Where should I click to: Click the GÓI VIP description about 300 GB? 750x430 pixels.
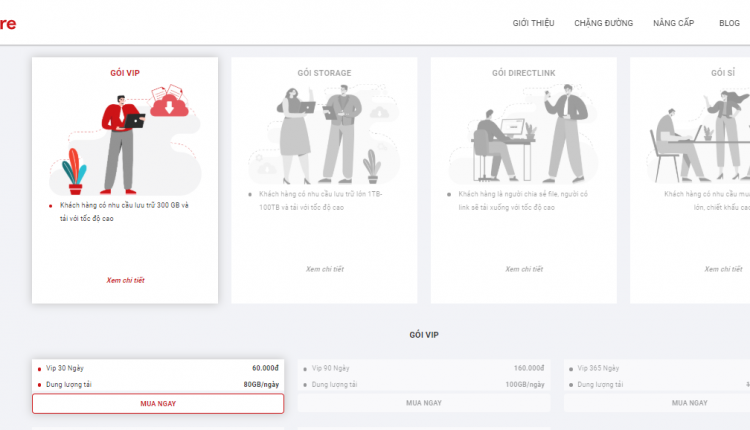point(124,211)
